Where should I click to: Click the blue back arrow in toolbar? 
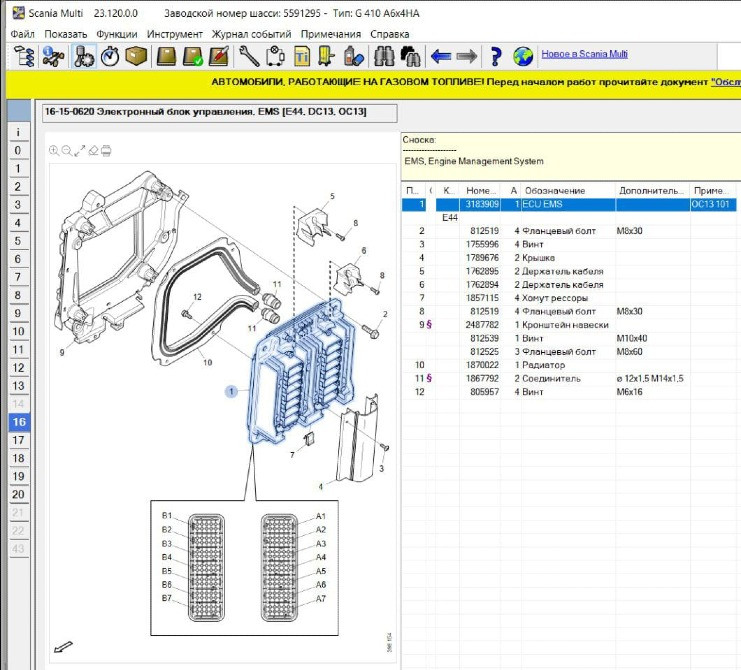click(x=441, y=56)
